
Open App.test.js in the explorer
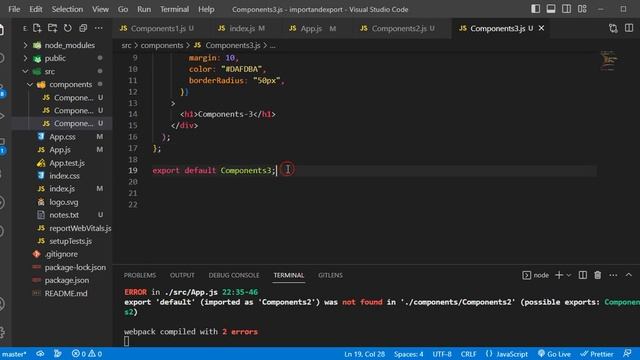tap(61, 163)
